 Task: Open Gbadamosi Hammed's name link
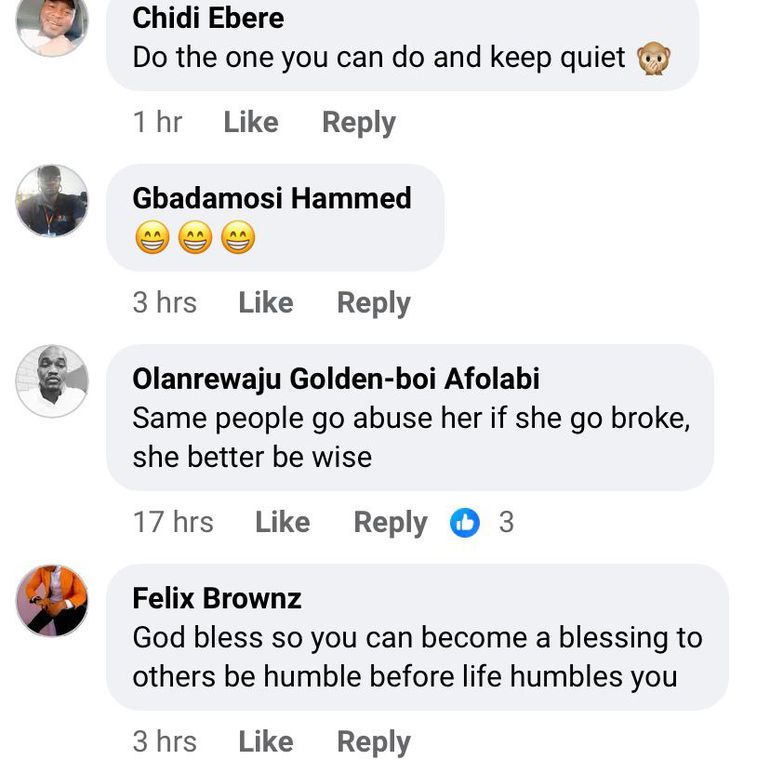tap(271, 198)
